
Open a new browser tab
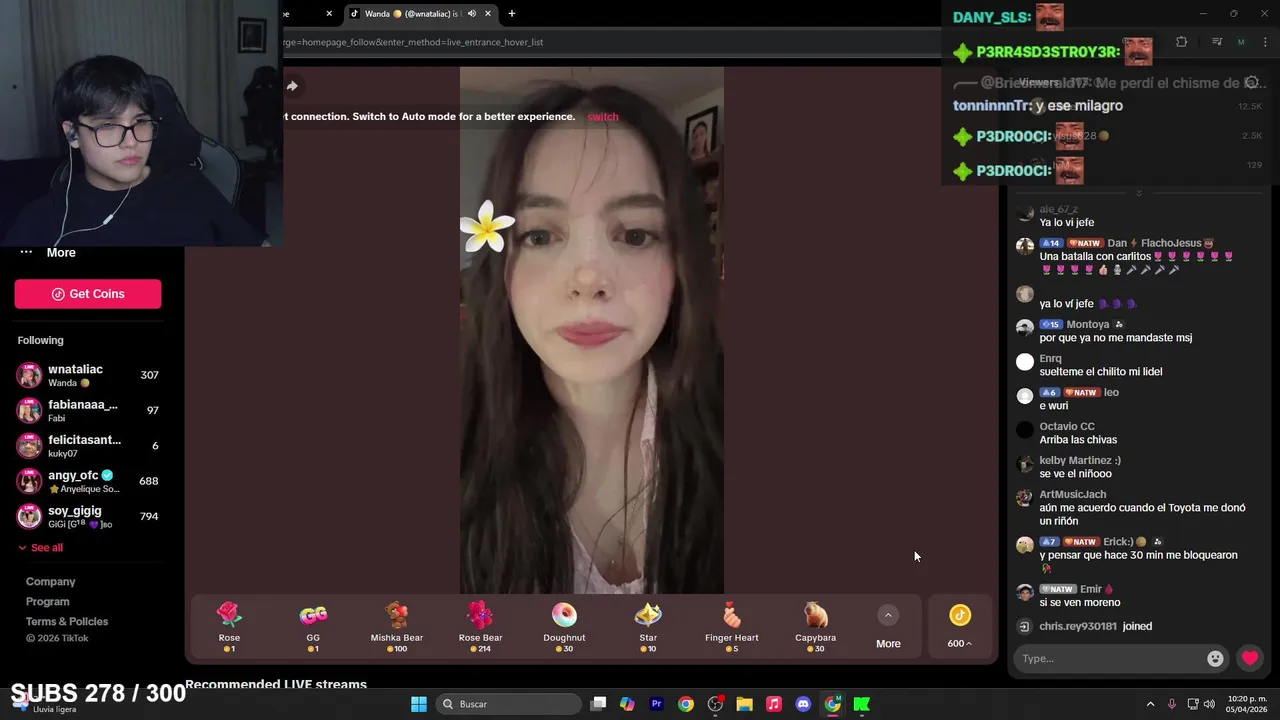point(512,14)
